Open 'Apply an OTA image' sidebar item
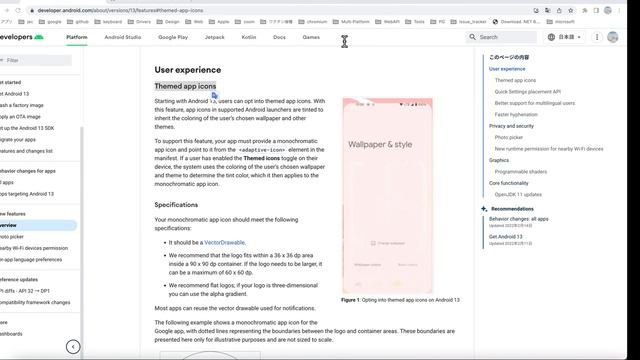 click(20, 117)
